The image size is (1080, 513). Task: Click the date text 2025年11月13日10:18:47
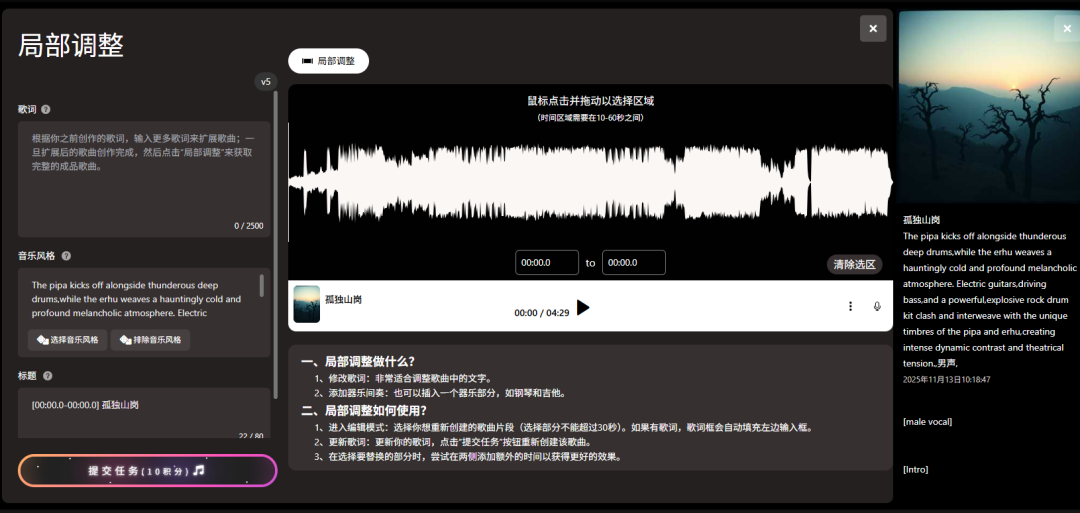(x=947, y=379)
